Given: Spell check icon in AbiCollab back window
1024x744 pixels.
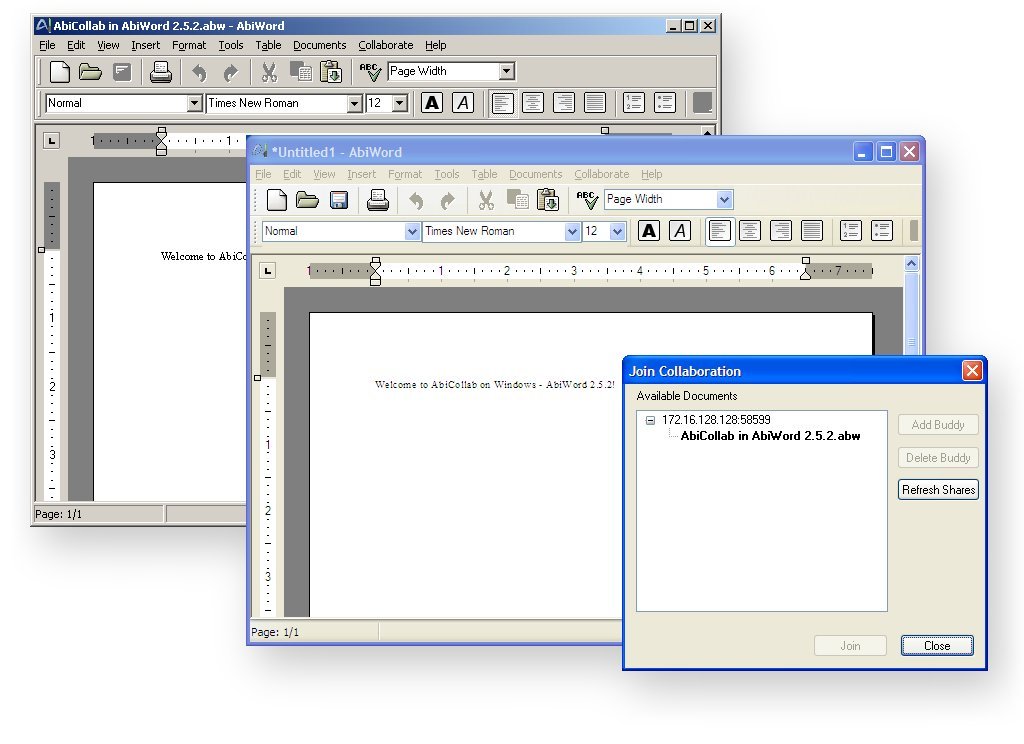Looking at the screenshot, I should tap(370, 72).
